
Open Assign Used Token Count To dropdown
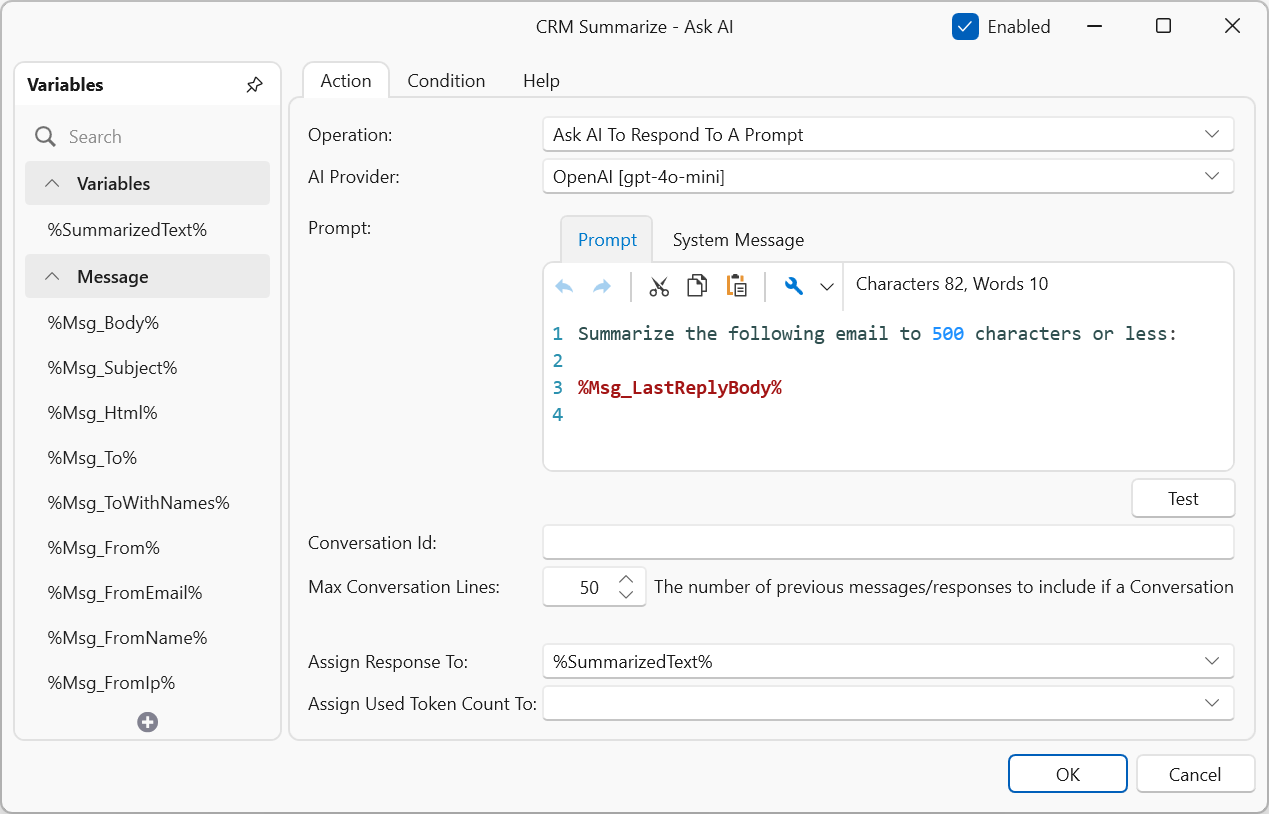1212,703
